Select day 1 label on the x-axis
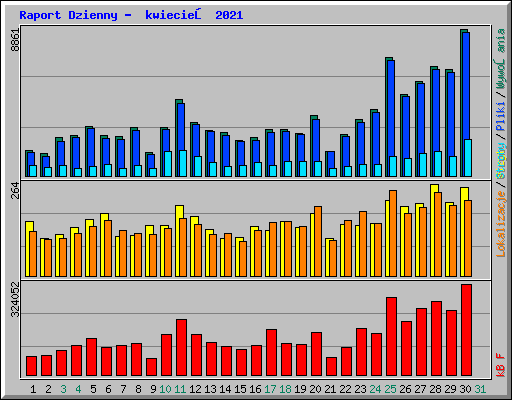Screen dimensions: 512x400 tap(33, 389)
